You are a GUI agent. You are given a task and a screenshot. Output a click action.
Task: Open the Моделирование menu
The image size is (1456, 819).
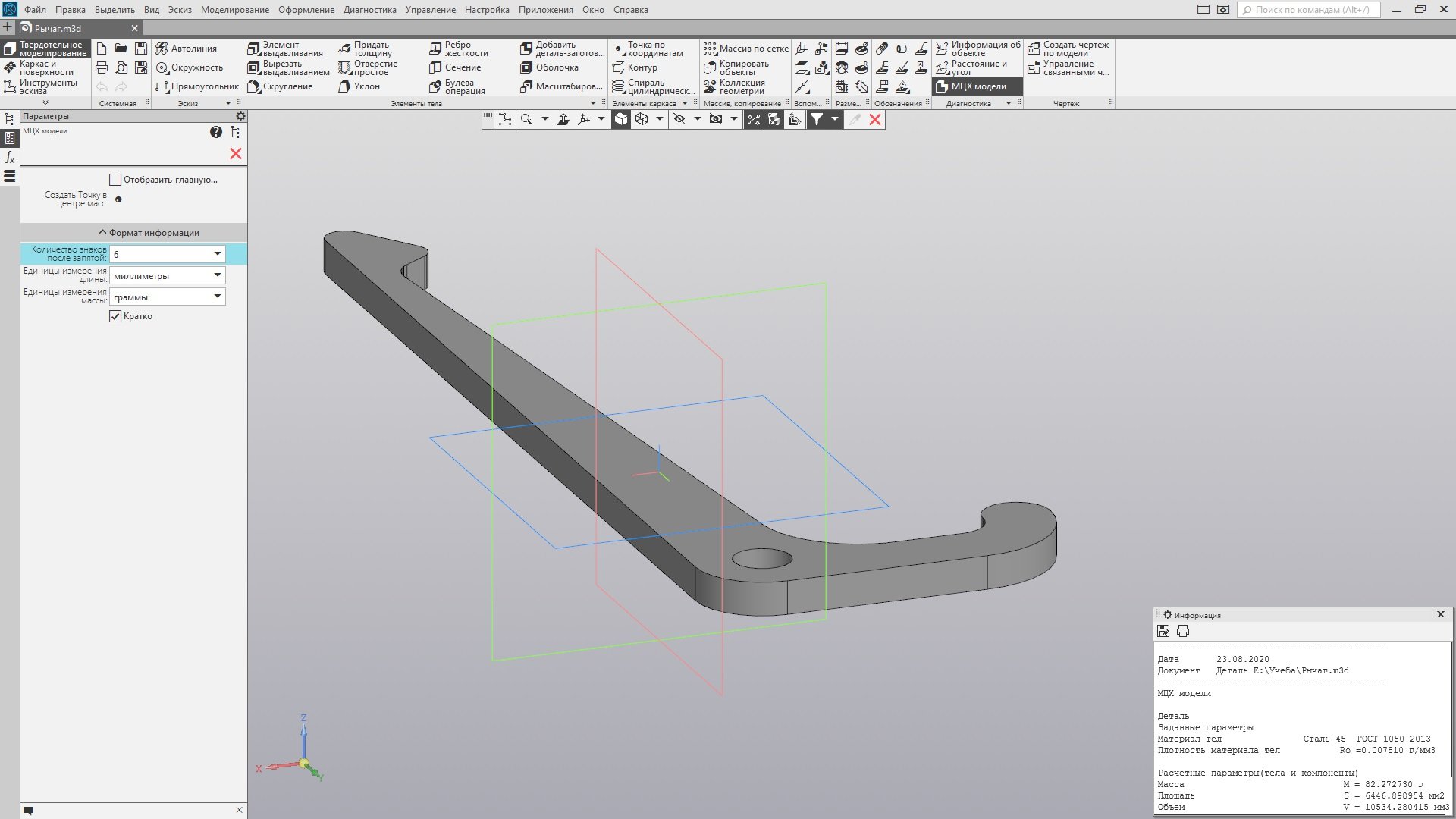click(x=234, y=10)
